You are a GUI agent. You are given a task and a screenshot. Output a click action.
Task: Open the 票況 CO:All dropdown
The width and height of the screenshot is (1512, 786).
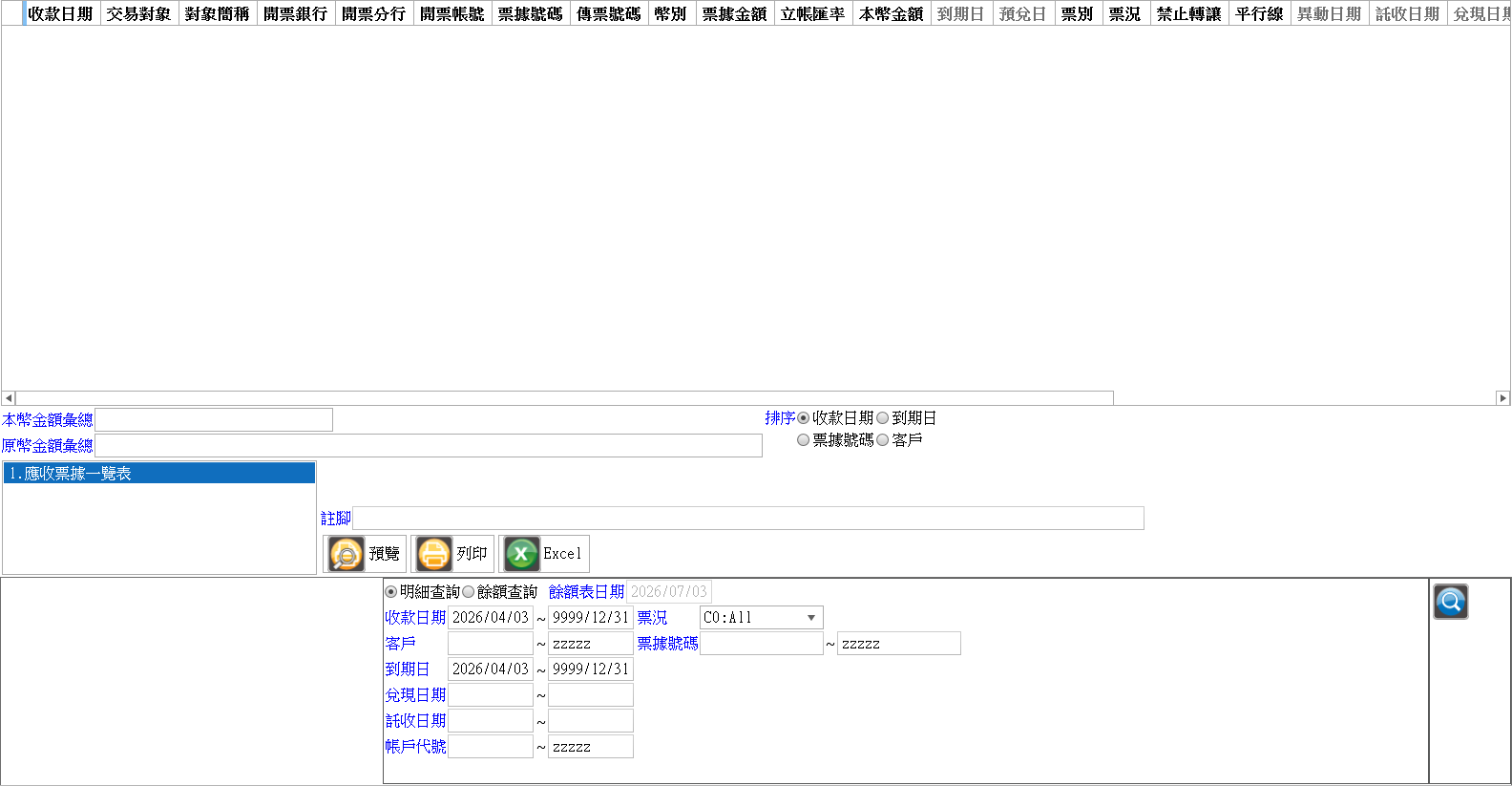(x=761, y=618)
